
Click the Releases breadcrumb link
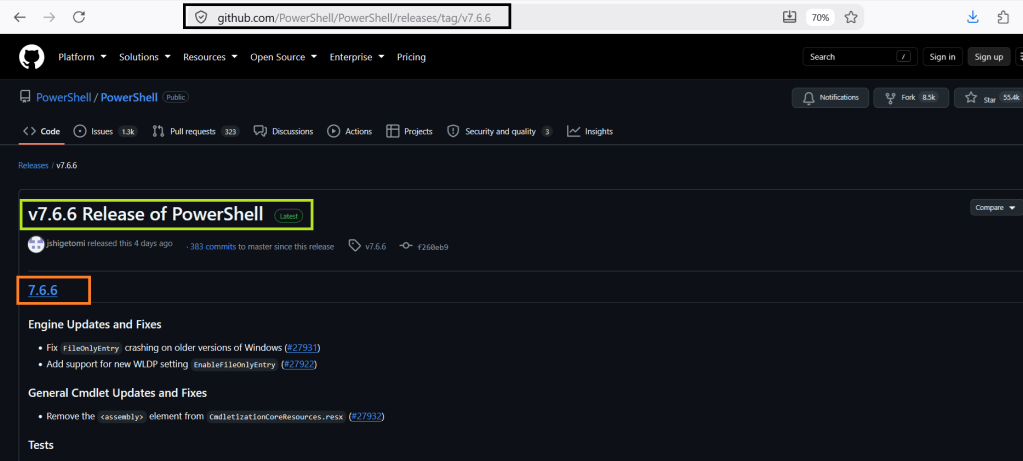pos(33,166)
